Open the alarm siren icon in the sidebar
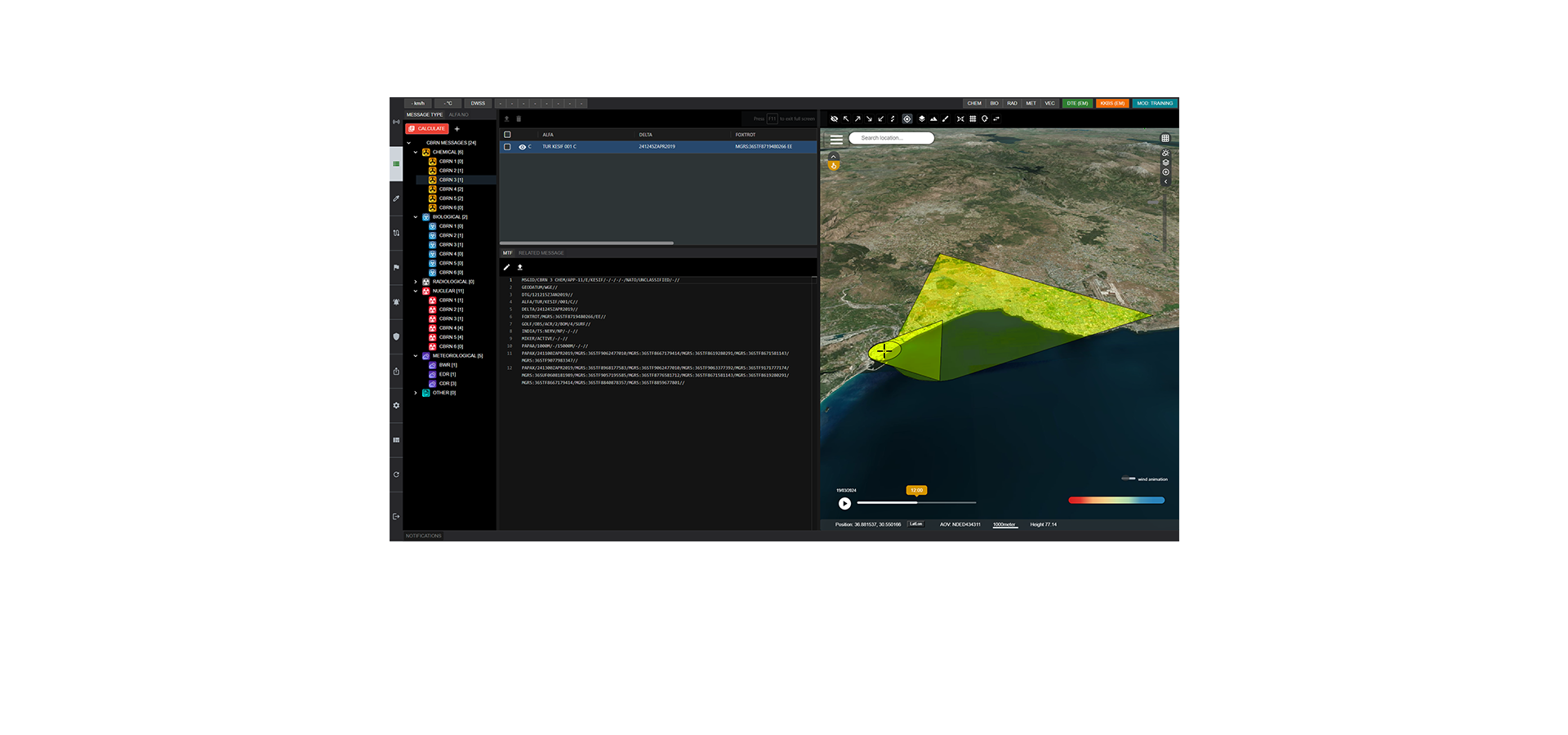Screen dimensions: 1568x735 396,302
